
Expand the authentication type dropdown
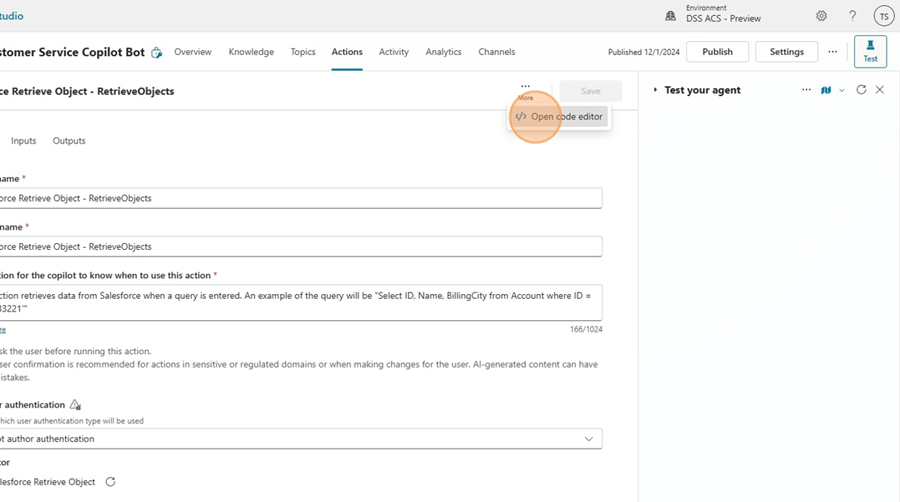click(588, 439)
